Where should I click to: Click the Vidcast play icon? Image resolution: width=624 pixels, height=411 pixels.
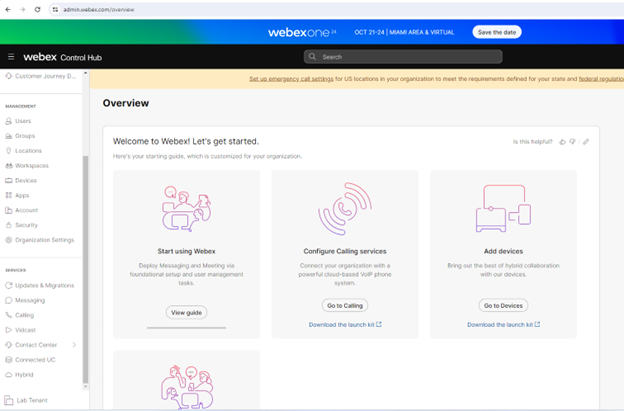8,330
